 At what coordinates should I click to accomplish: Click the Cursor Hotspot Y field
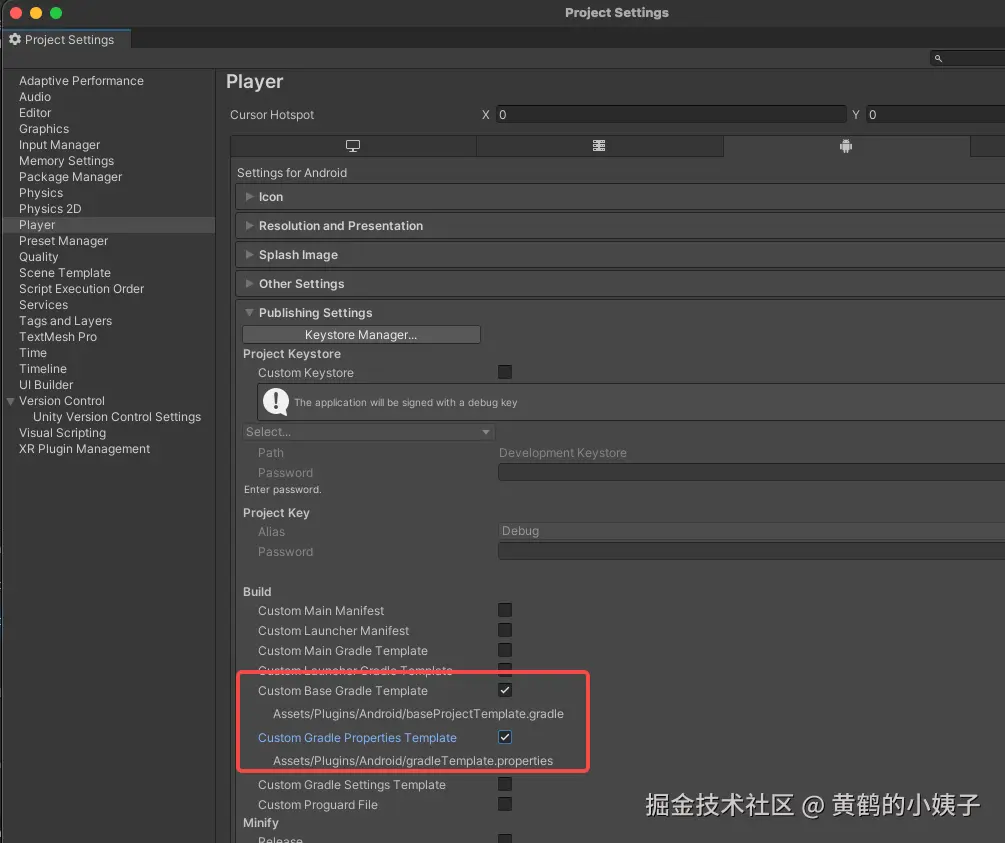click(x=935, y=115)
